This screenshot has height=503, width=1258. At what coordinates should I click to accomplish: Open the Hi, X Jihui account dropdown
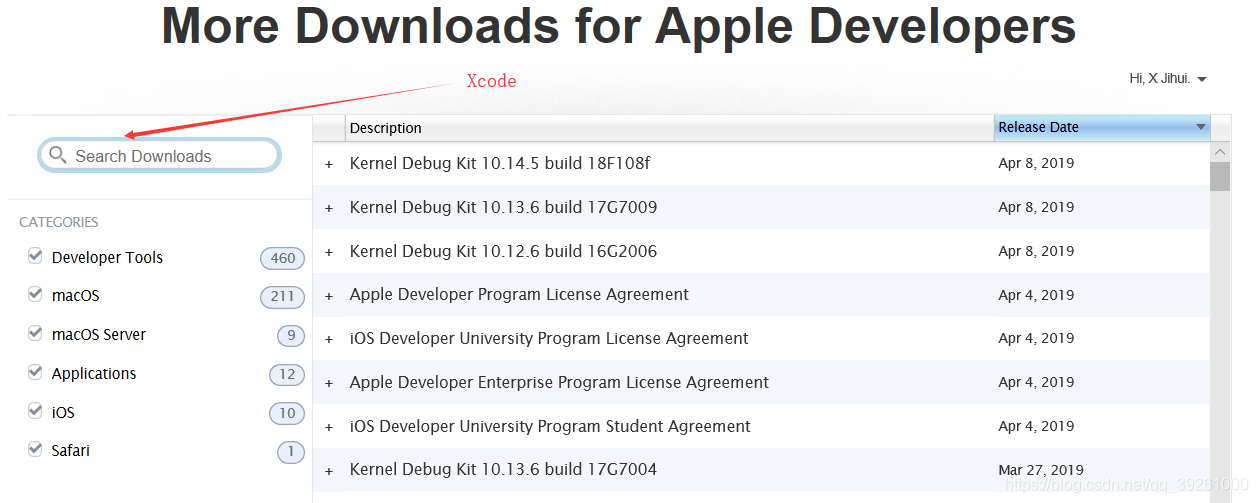pyautogui.click(x=1168, y=78)
